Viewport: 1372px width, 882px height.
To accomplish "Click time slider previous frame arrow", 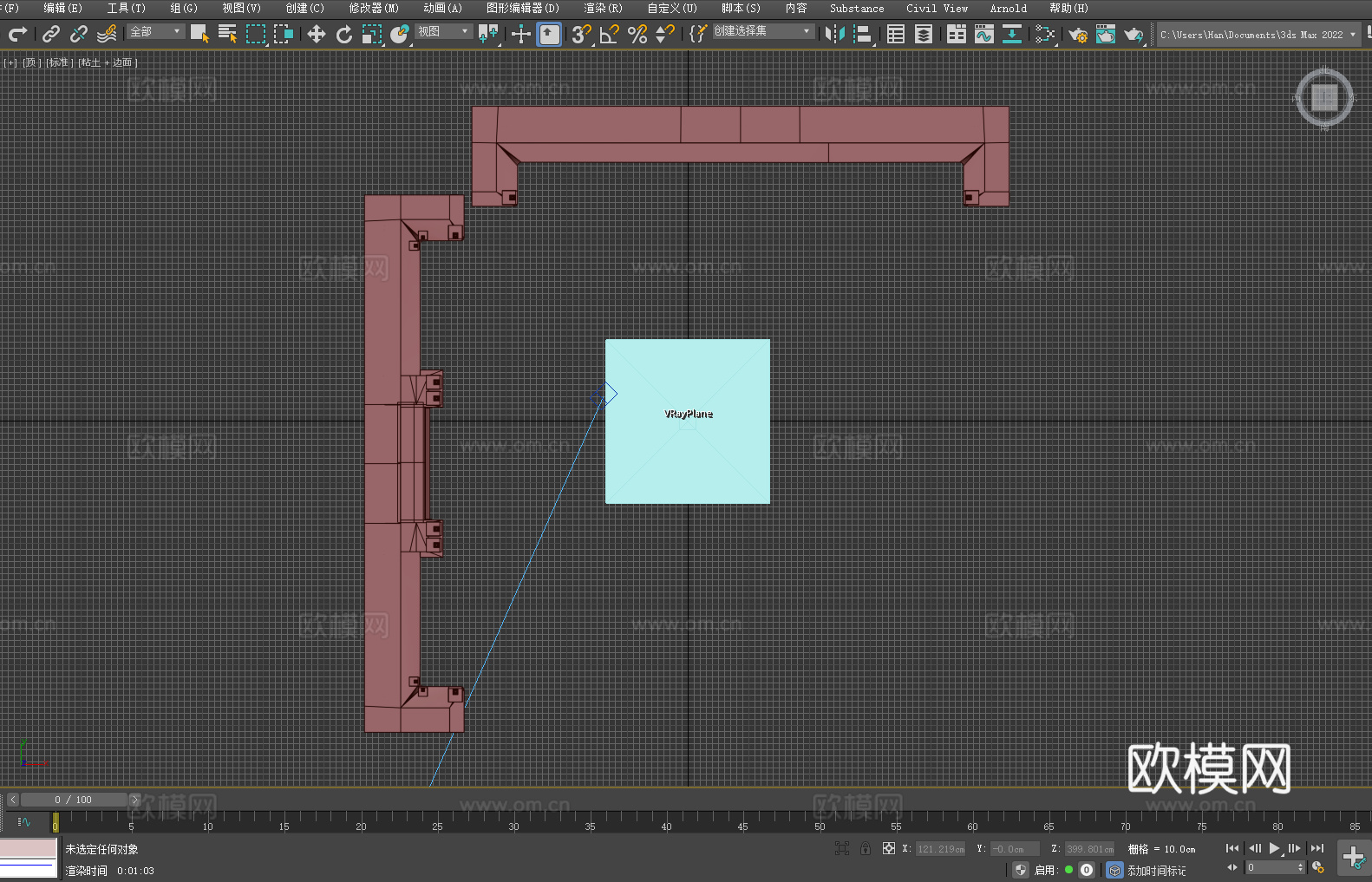I will [13, 800].
